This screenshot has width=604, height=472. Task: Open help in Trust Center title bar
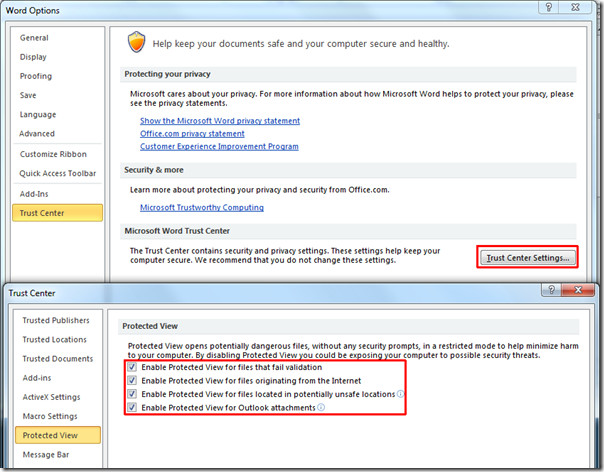551,290
